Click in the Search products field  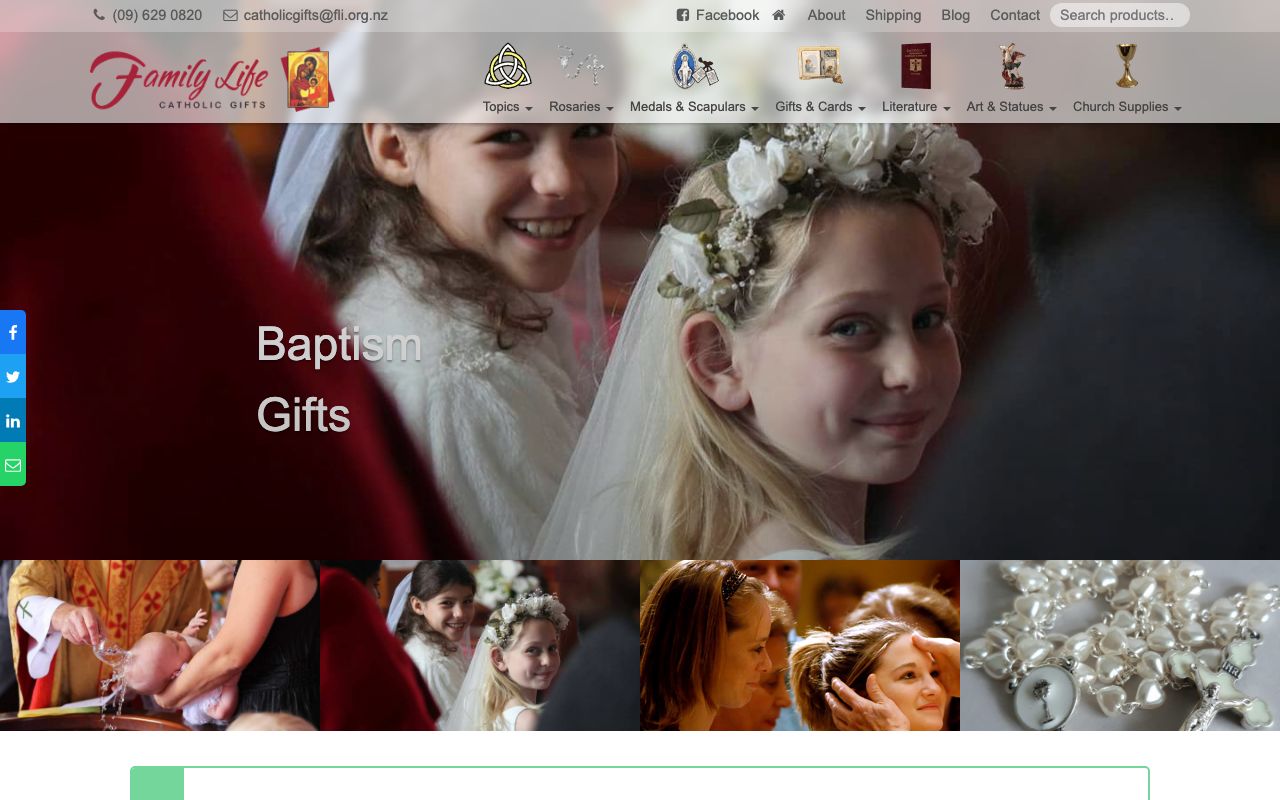(1119, 15)
